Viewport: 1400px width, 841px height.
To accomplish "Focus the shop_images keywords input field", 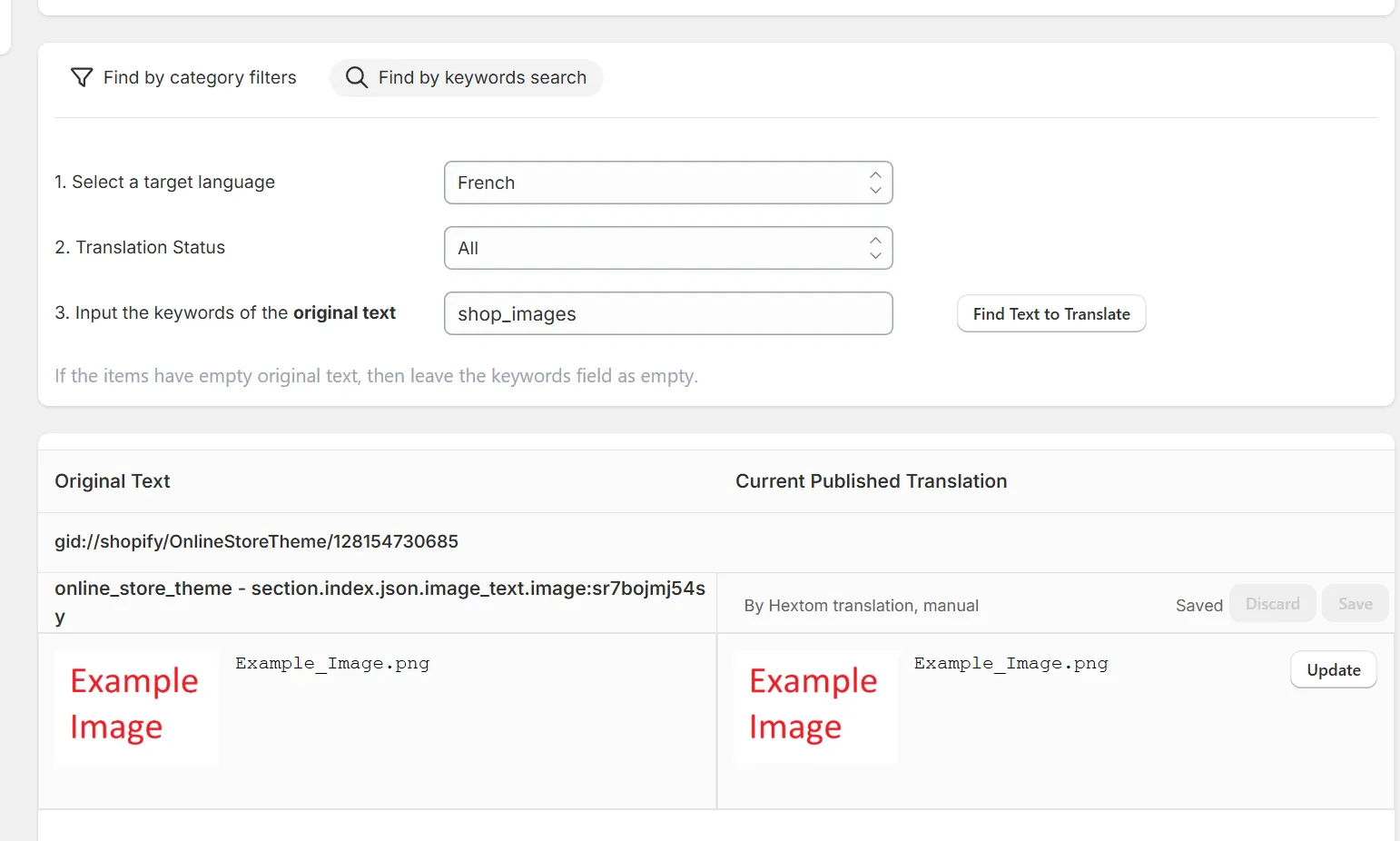I will click(668, 313).
